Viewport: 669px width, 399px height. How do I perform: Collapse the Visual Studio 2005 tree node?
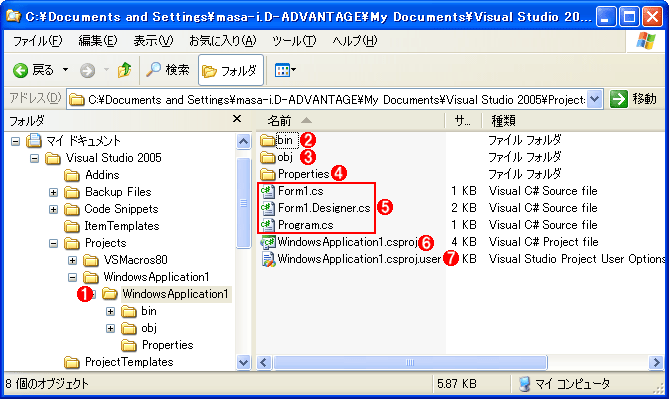pos(35,158)
